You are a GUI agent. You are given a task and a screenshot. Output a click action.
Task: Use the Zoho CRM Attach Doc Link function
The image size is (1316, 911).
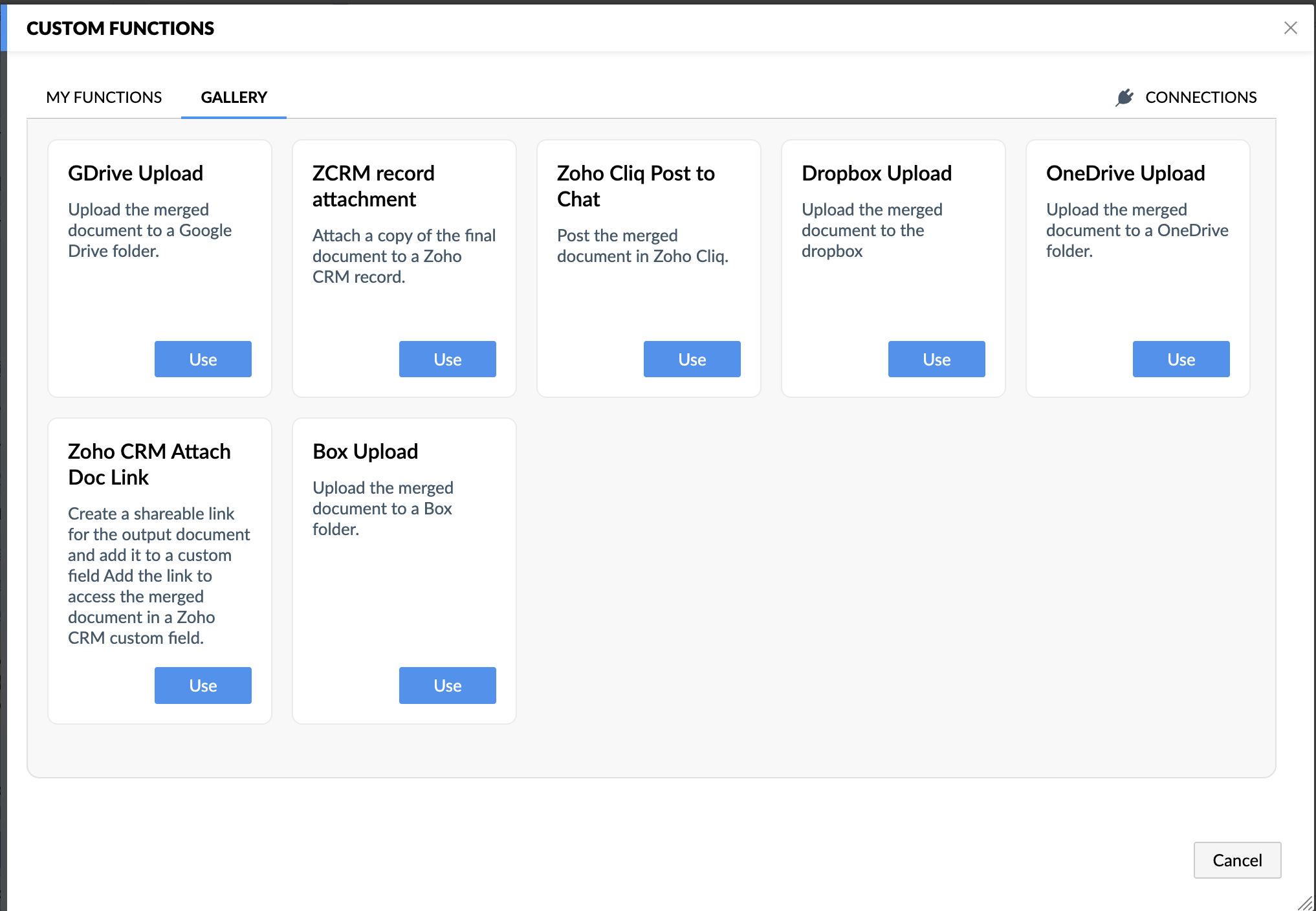[203, 685]
